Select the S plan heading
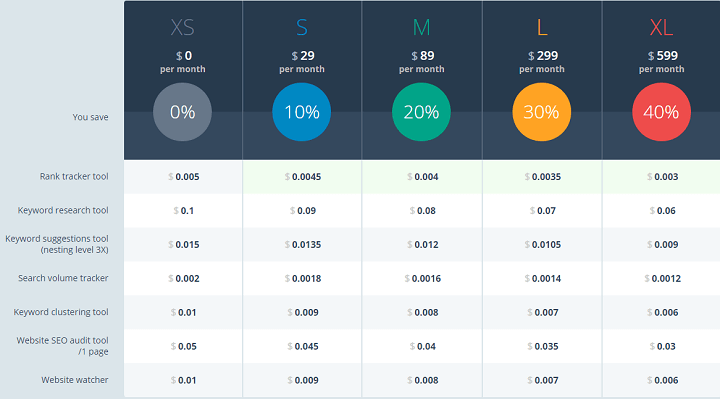The image size is (720, 399). [302, 28]
